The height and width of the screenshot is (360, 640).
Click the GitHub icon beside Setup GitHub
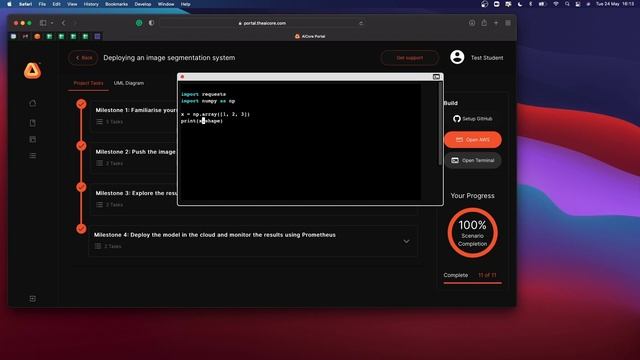[x=457, y=119]
